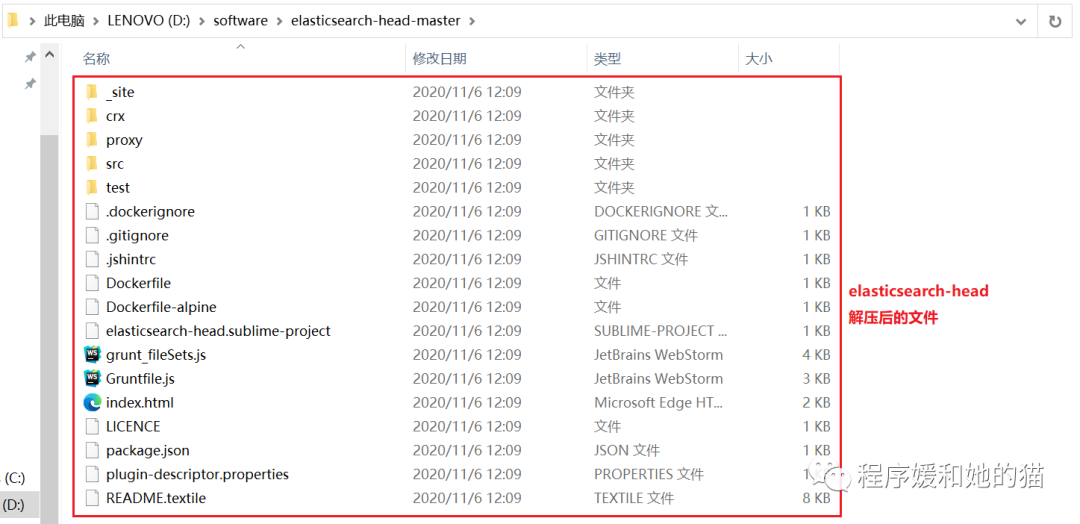The height and width of the screenshot is (524, 1080).
Task: Select file name index.html
Action: pos(140,403)
